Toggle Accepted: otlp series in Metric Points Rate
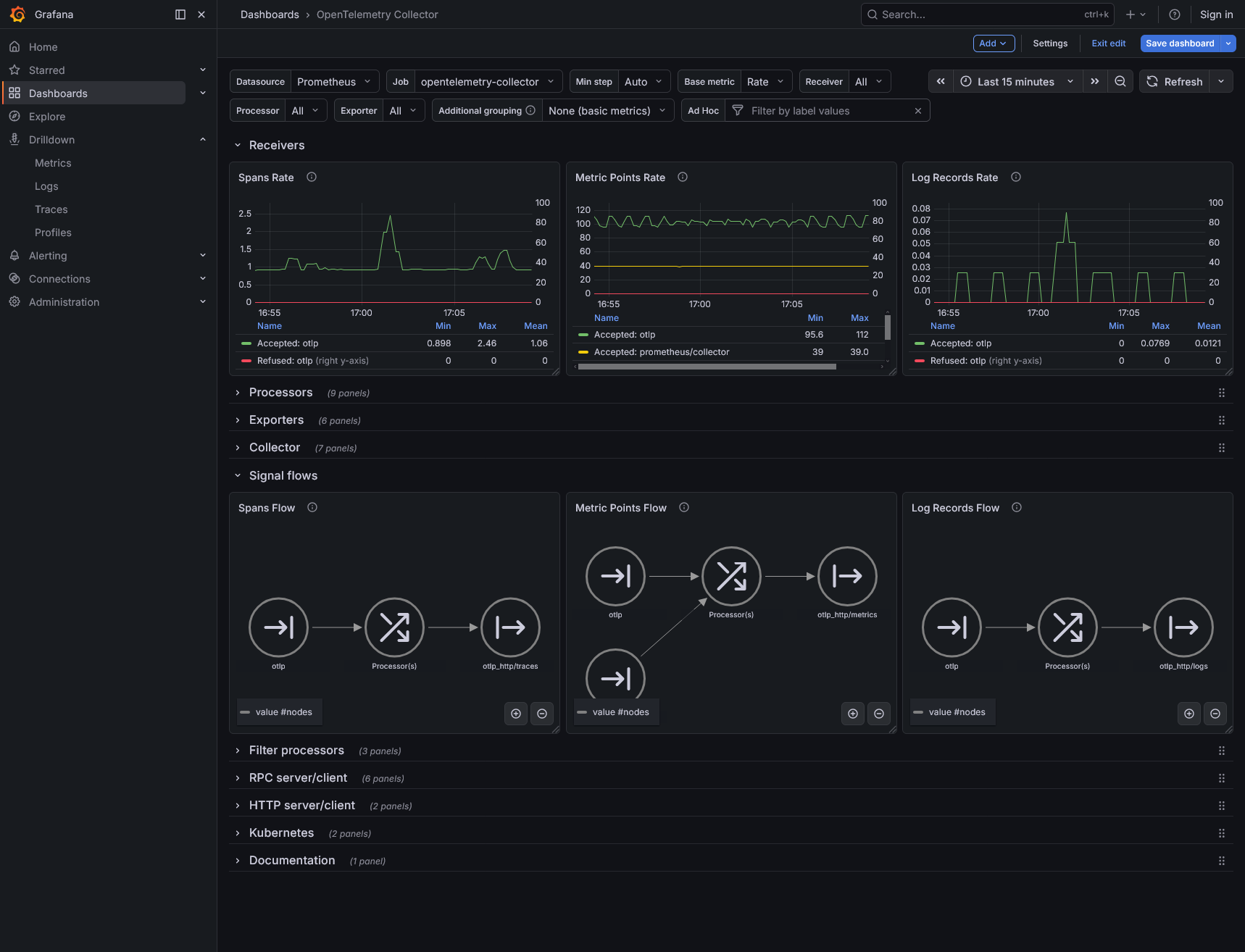Viewport: 1245px width, 952px height. [624, 335]
